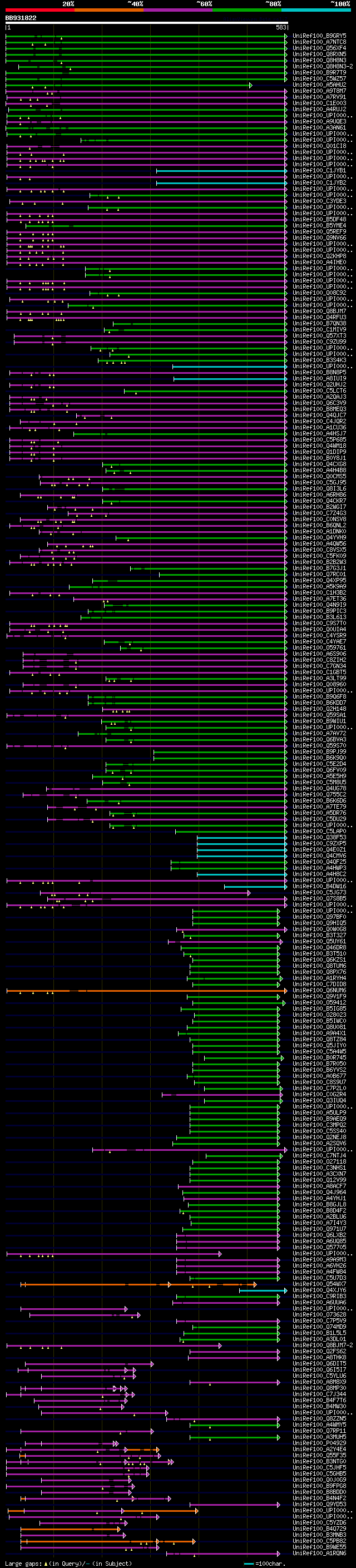Select the UniRef100_Q74MD9 label
This screenshot has height=1568, width=356.
point(319,1327)
